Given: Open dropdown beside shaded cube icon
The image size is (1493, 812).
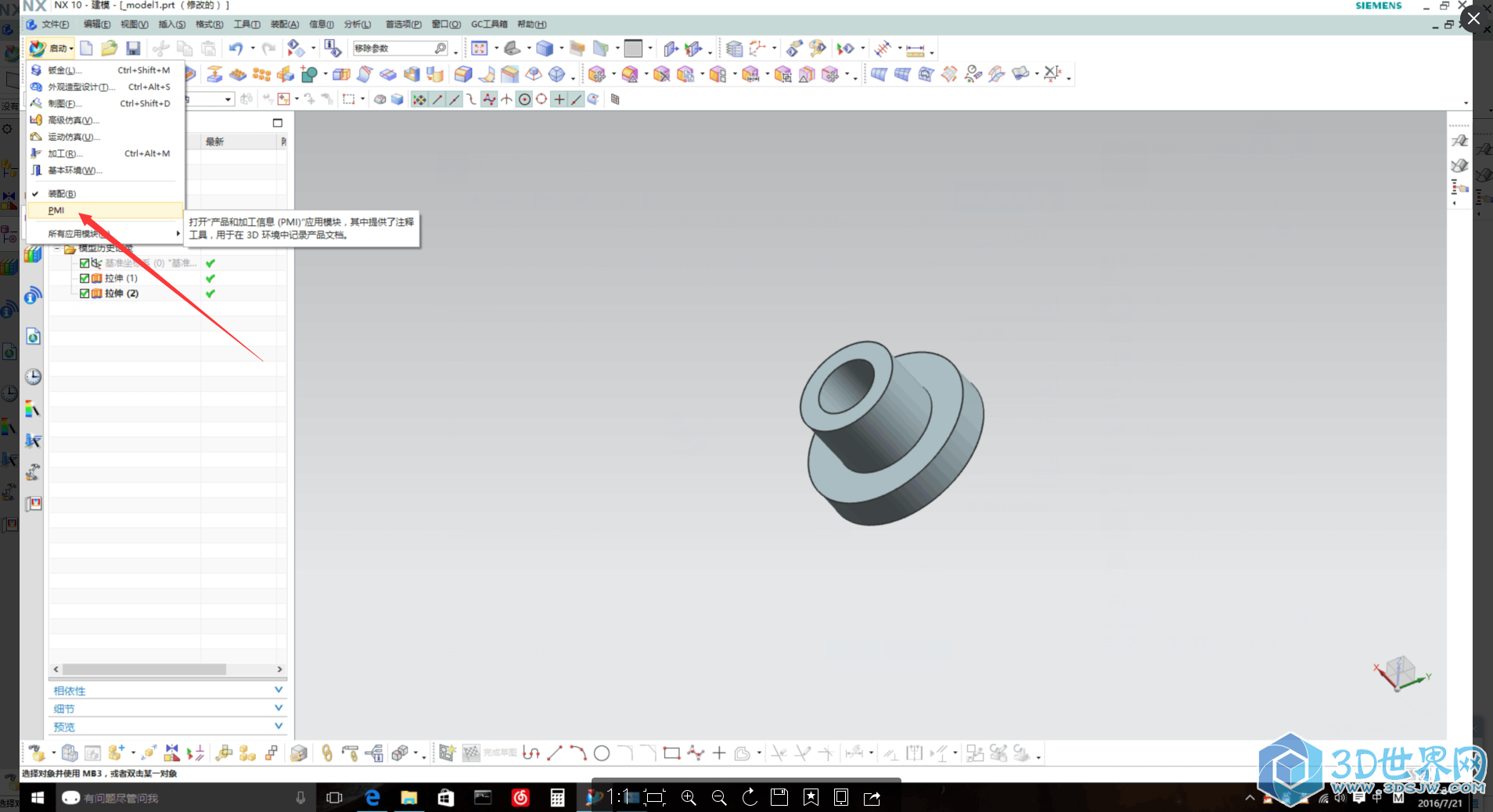Looking at the screenshot, I should [x=561, y=49].
